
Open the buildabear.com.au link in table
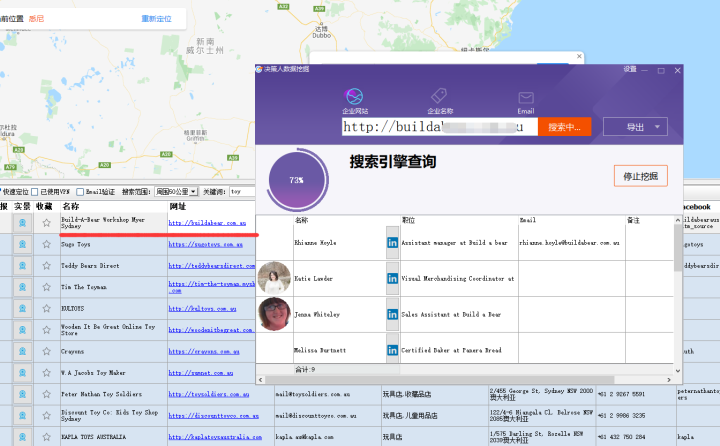click(207, 223)
